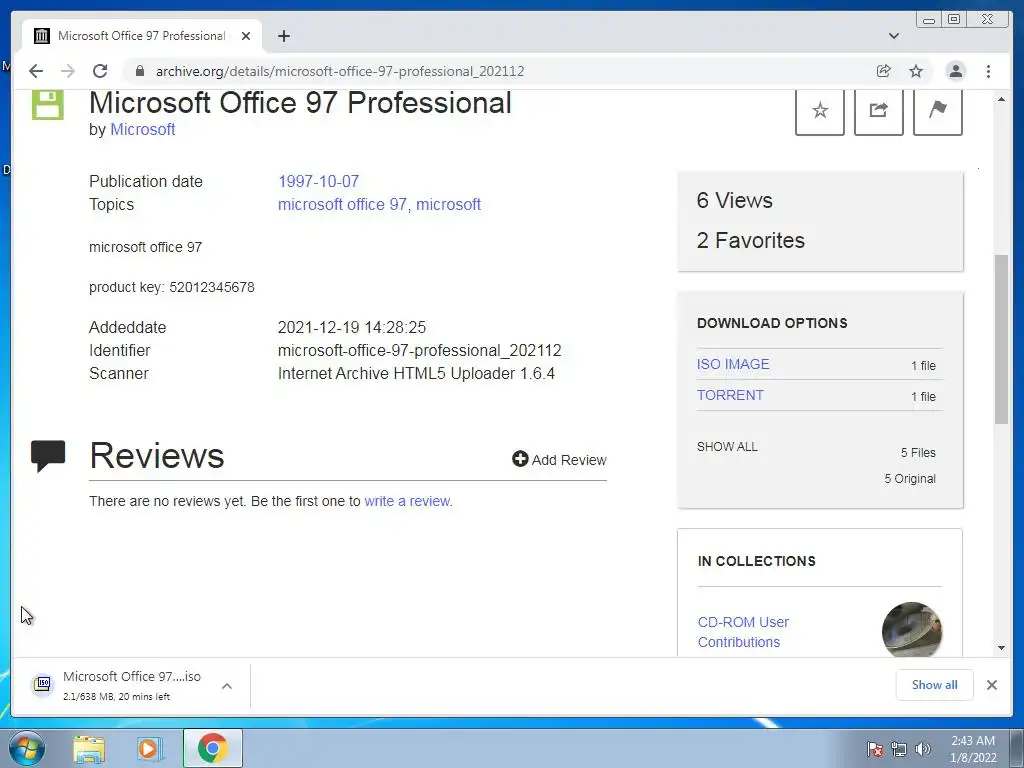Viewport: 1024px width, 768px height.
Task: Click the padlock site info icon
Action: point(139,71)
